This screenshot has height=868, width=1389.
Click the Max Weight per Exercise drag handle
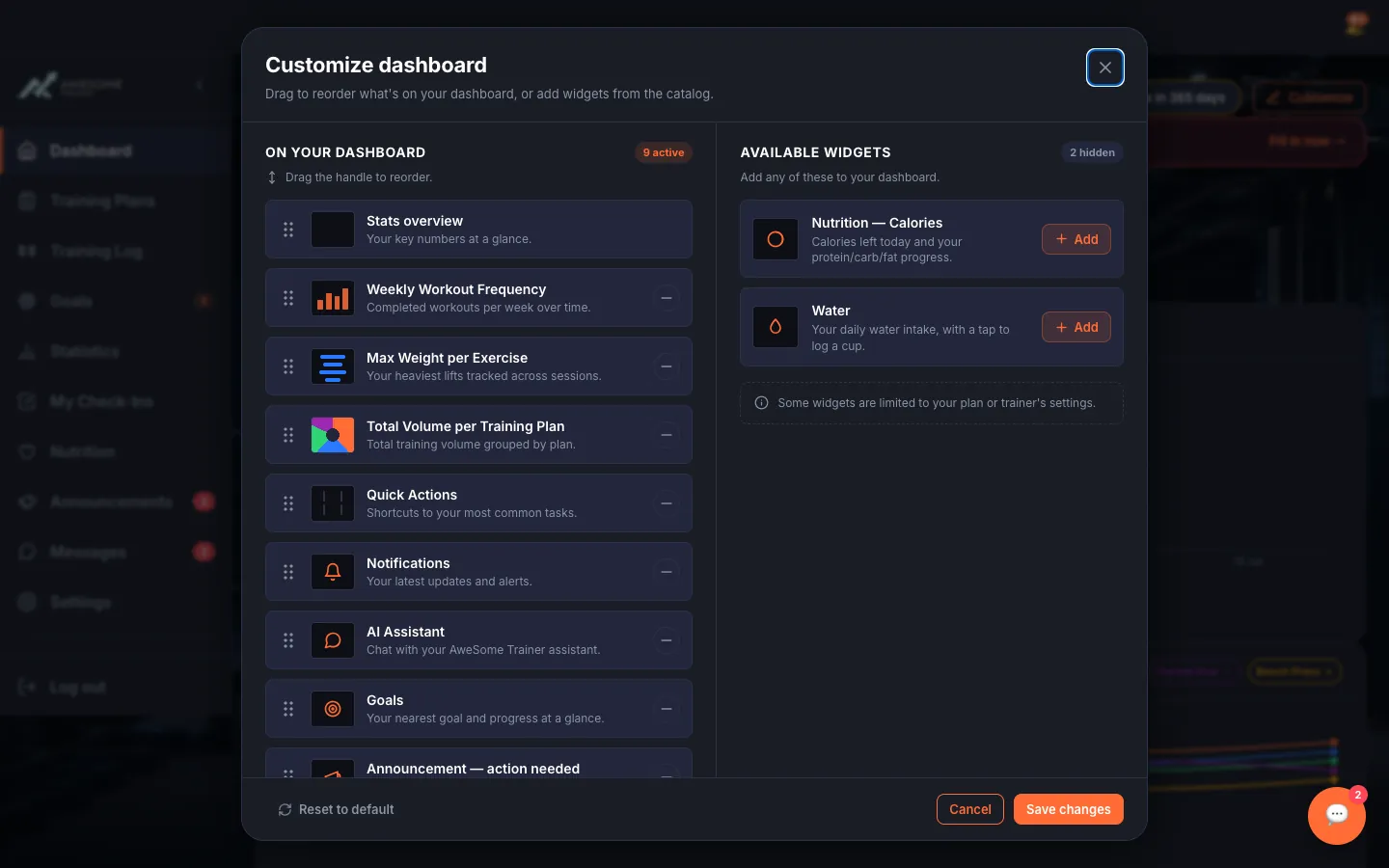click(x=288, y=366)
